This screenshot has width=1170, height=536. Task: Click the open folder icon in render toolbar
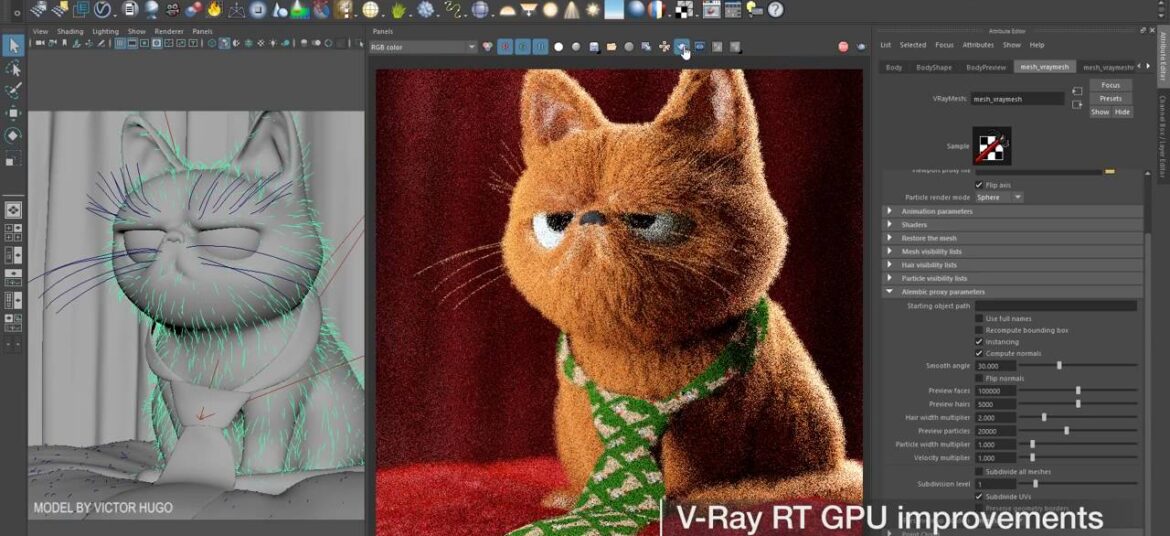tap(612, 47)
